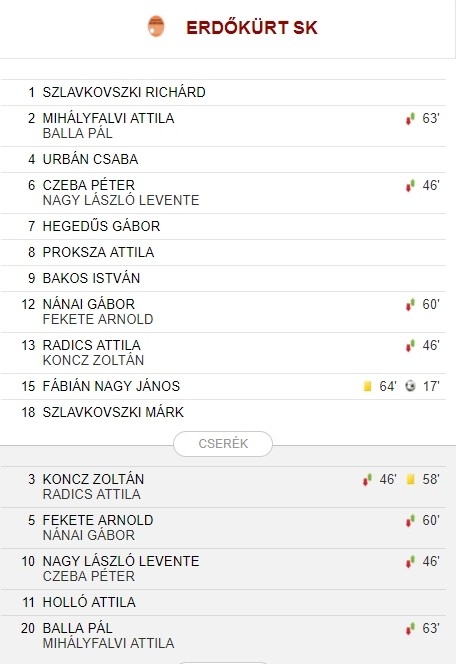Open player Bakos István
The image size is (456, 664).
point(91,278)
